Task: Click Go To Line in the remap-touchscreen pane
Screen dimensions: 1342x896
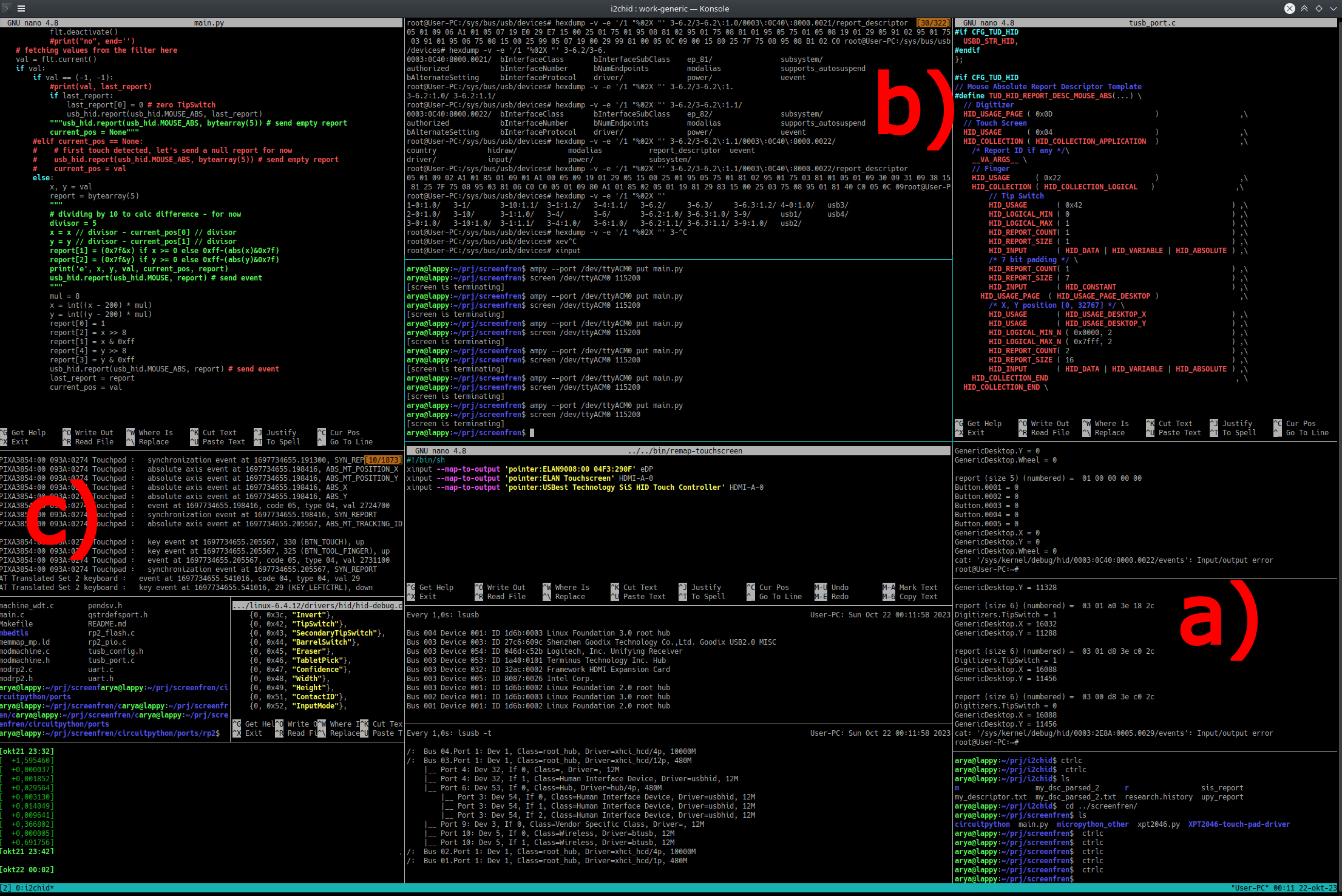Action: 781,597
